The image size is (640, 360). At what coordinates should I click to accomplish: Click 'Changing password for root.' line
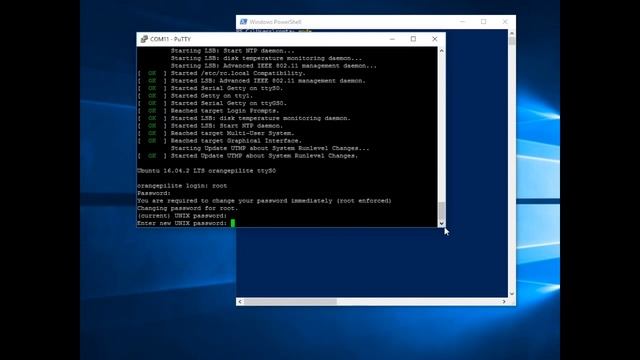(187, 208)
